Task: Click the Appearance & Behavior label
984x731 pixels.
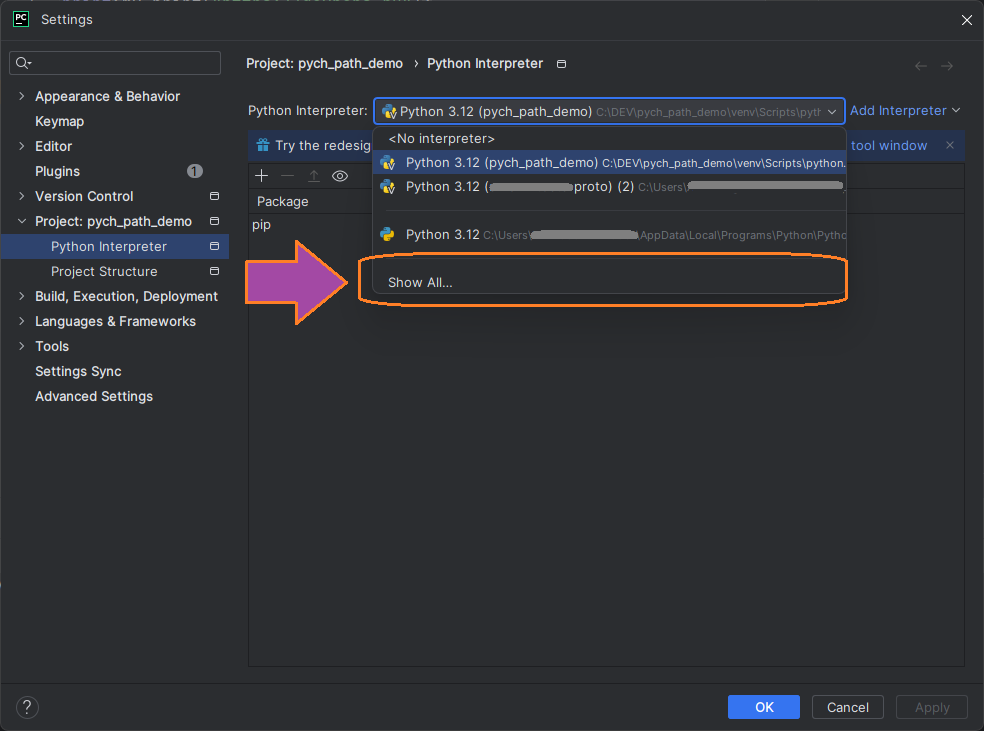Action: [x=107, y=96]
